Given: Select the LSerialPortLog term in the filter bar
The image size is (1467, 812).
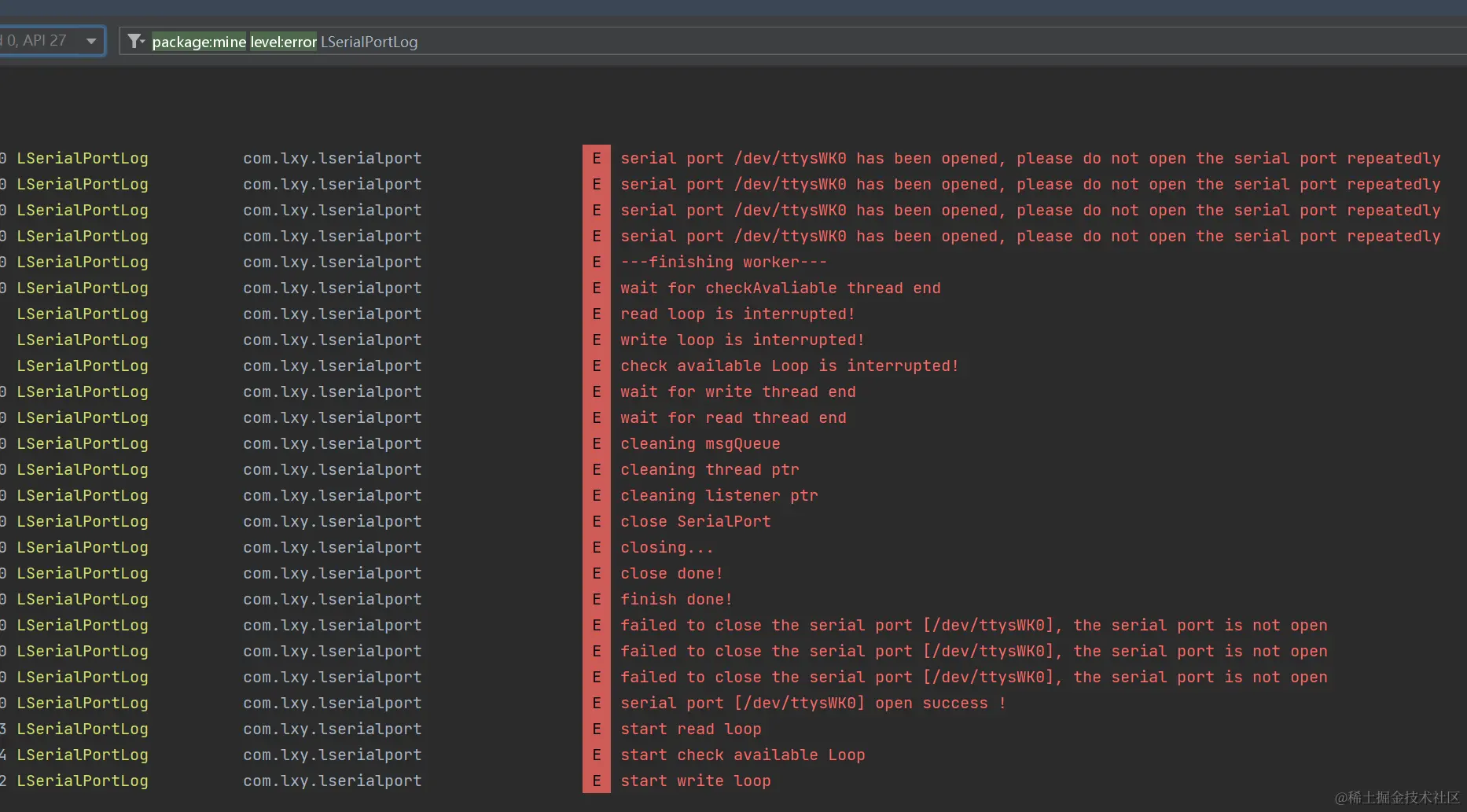Looking at the screenshot, I should (x=369, y=42).
